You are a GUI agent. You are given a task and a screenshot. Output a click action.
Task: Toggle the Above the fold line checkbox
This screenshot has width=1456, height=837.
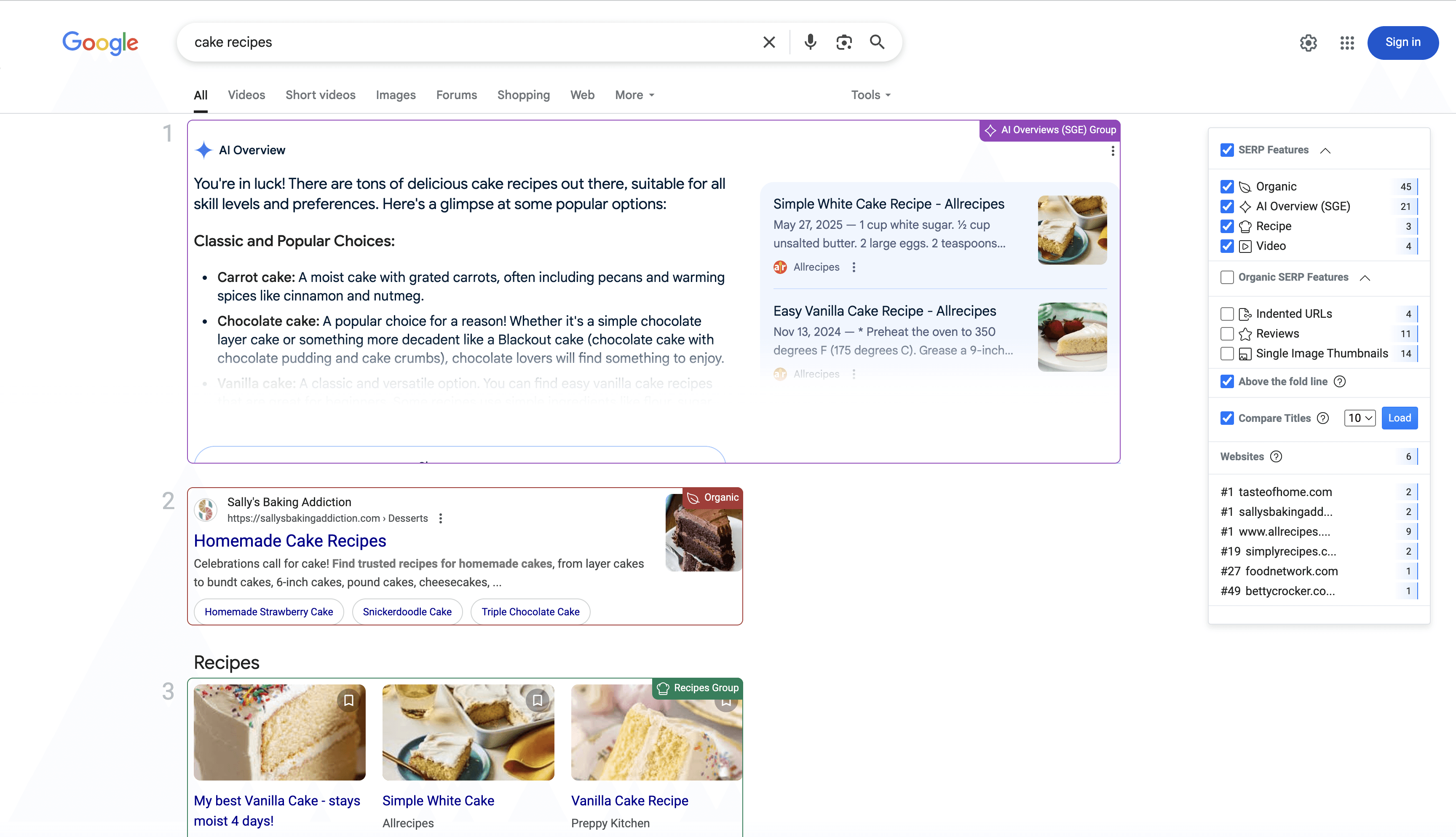point(1227,381)
